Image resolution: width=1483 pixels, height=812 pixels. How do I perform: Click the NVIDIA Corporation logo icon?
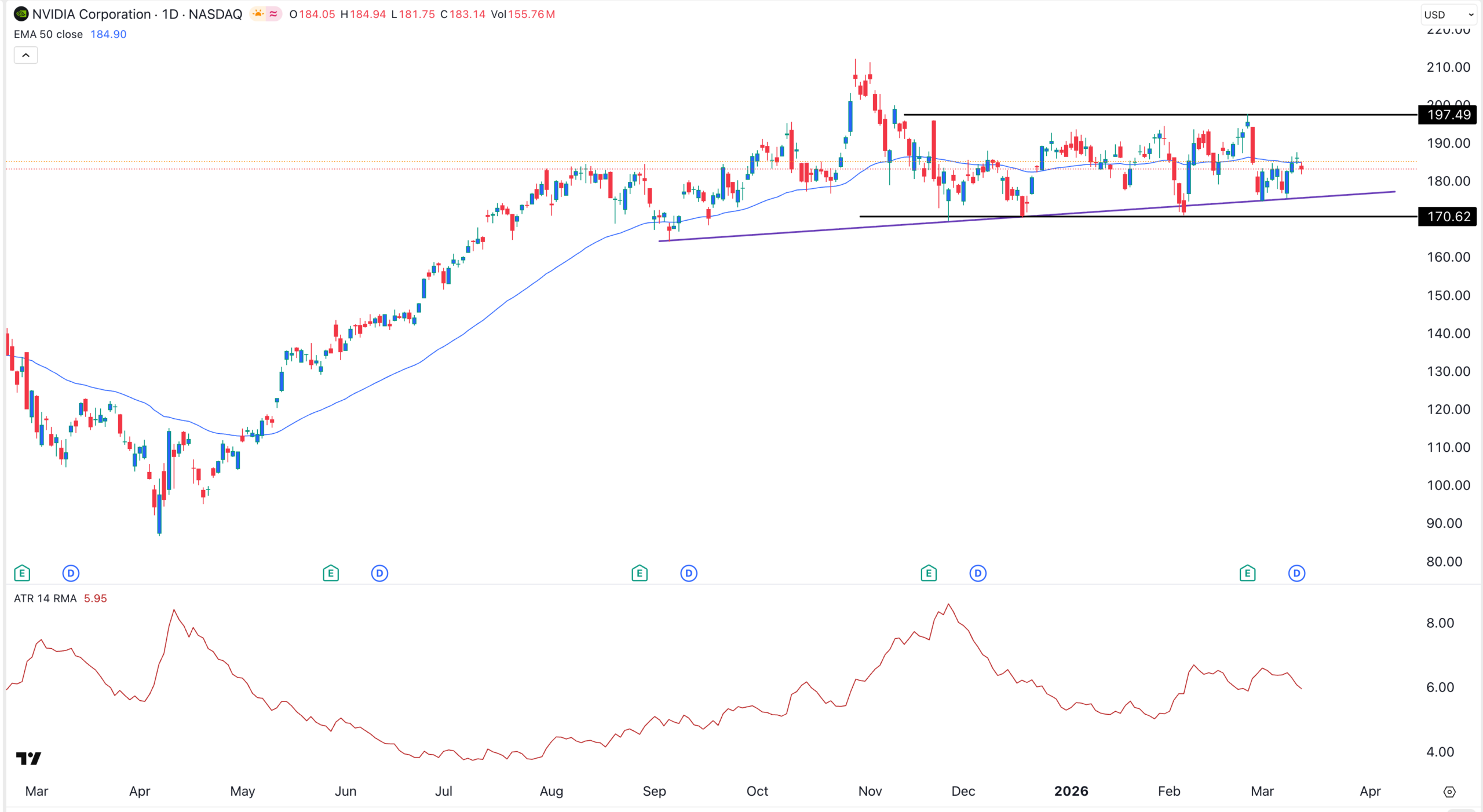[21, 14]
